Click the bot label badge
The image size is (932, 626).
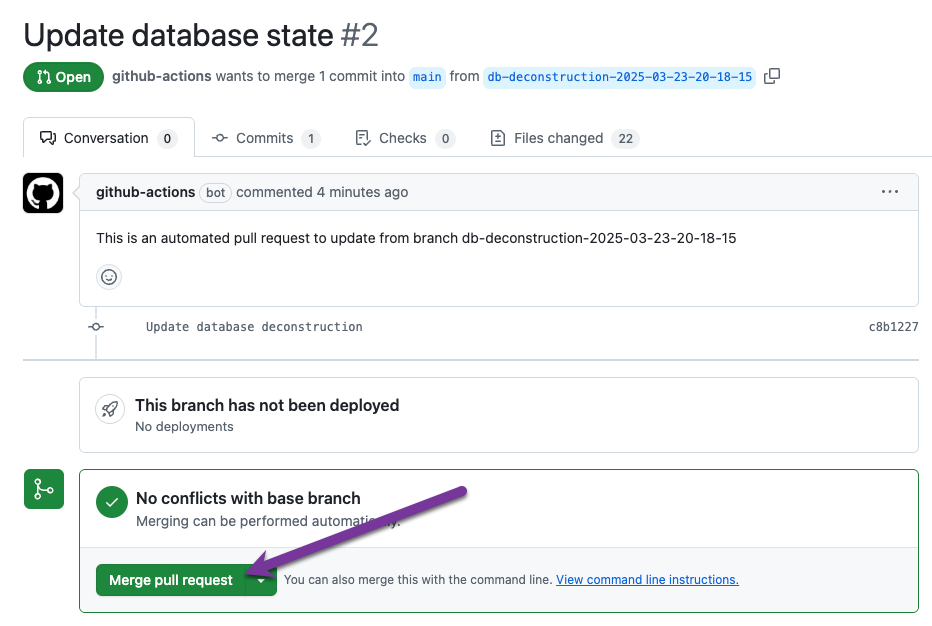(x=215, y=193)
